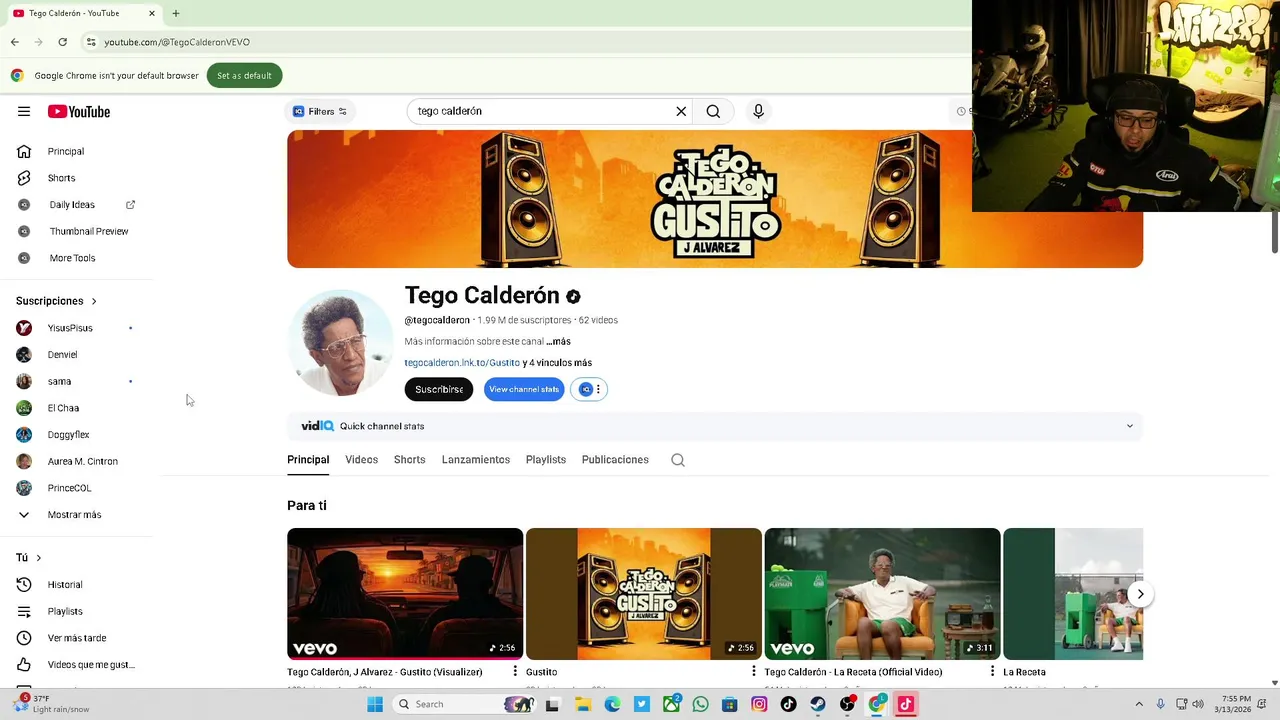
Task: Show hidden system tray icons
Action: point(1139,704)
